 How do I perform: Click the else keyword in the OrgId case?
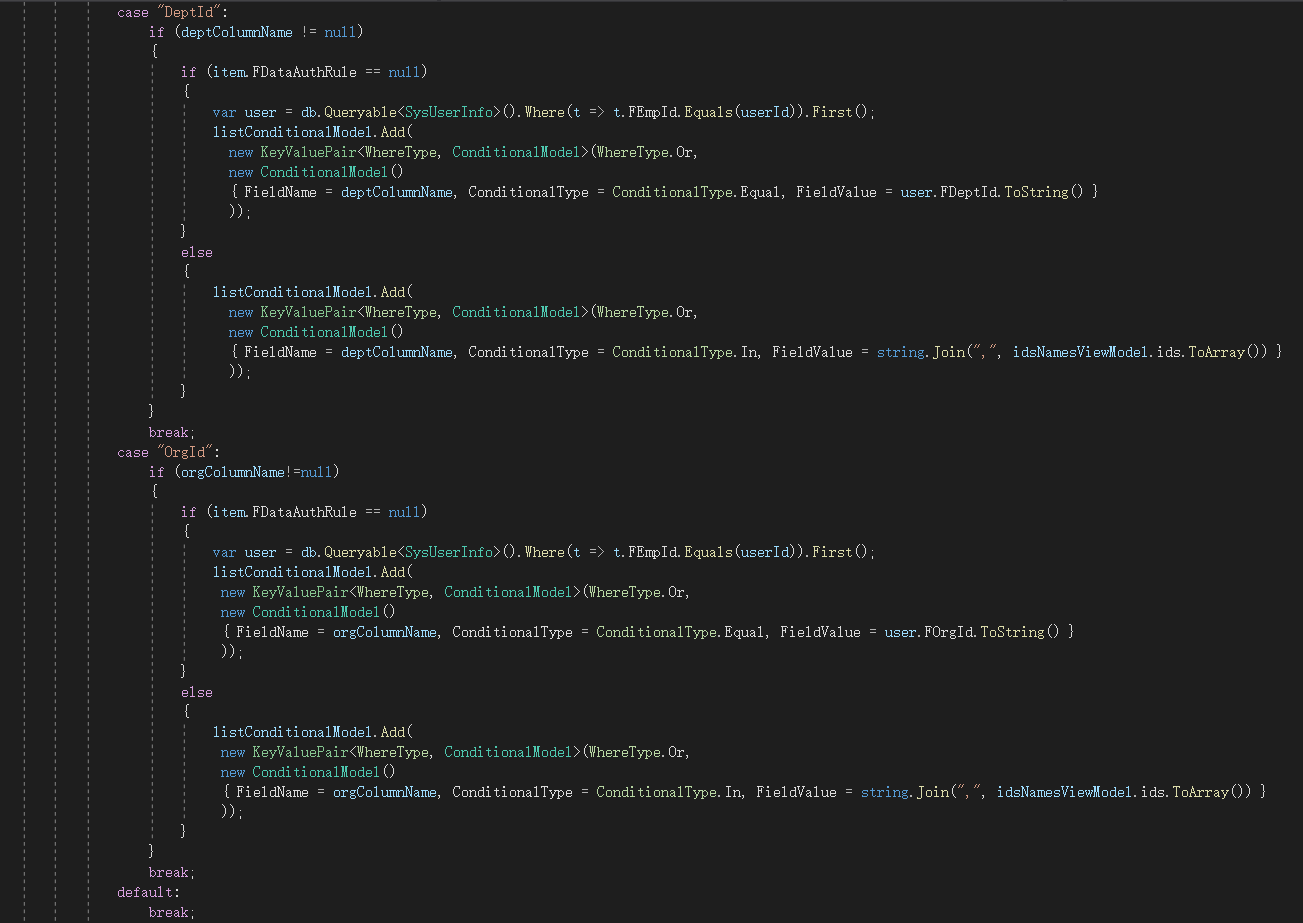[x=197, y=692]
